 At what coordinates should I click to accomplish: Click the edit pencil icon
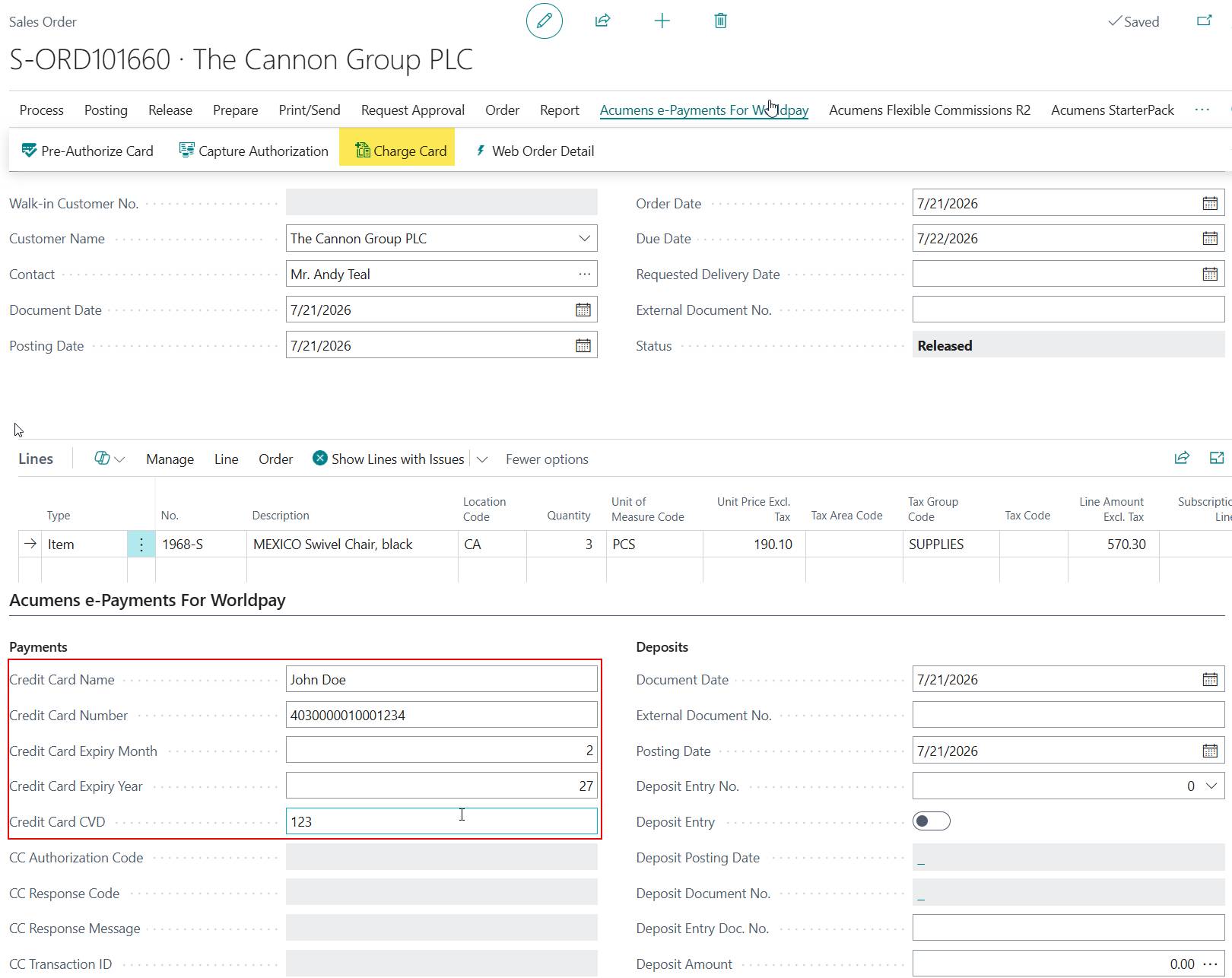coord(545,21)
